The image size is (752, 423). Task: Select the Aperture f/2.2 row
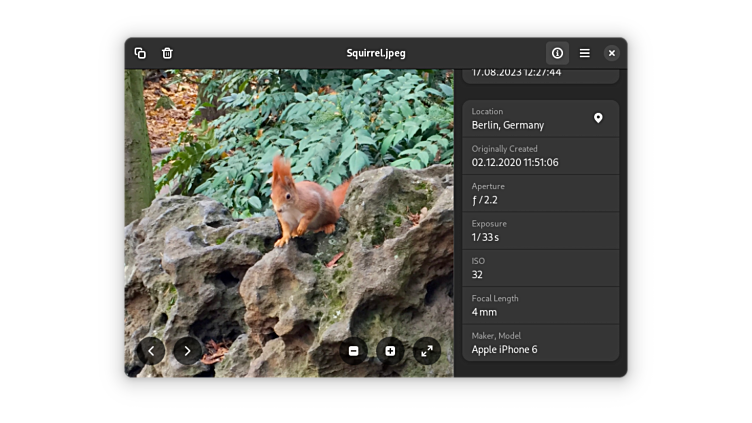(x=540, y=193)
